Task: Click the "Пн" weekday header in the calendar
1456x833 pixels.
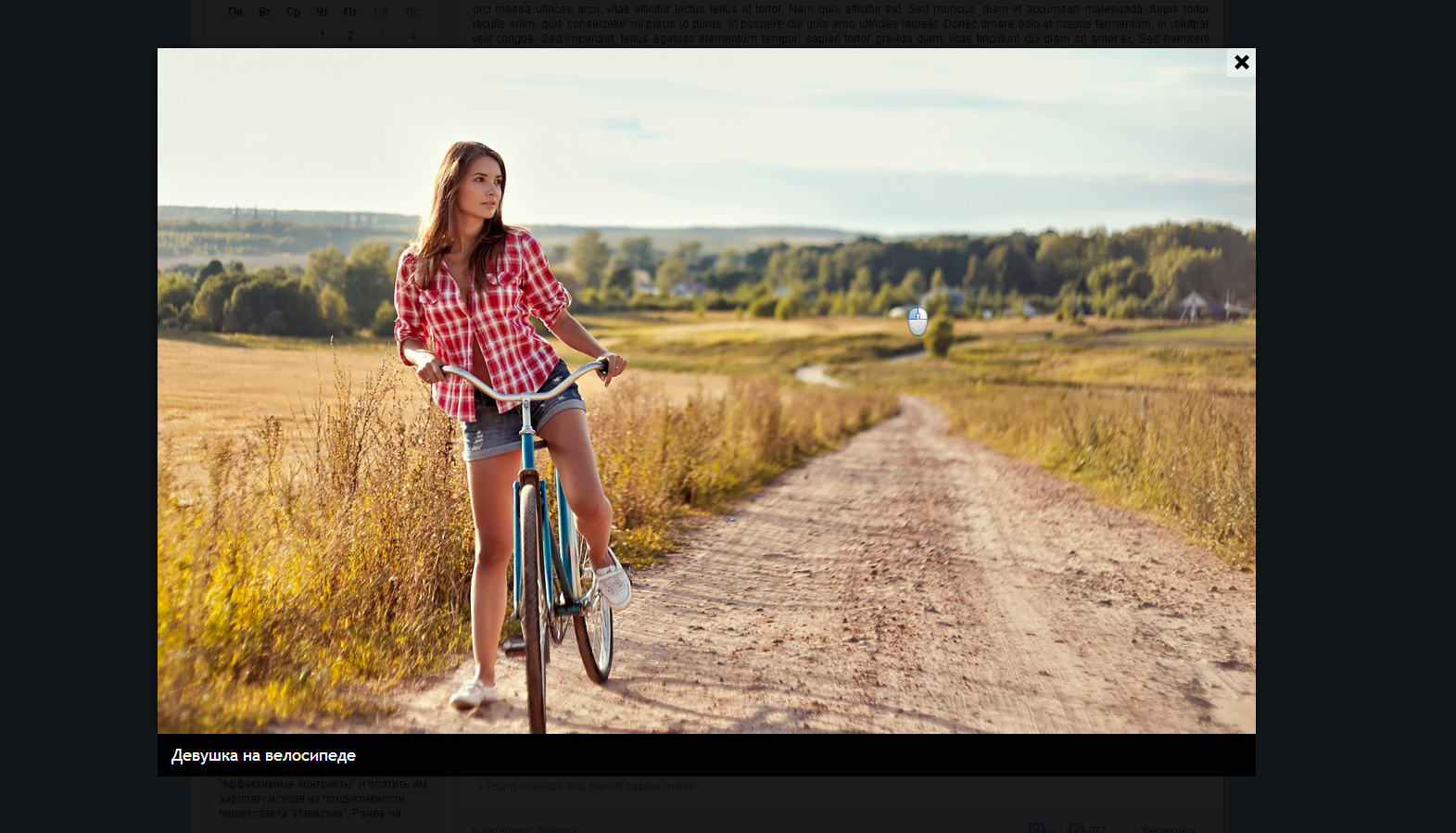Action: tap(235, 12)
